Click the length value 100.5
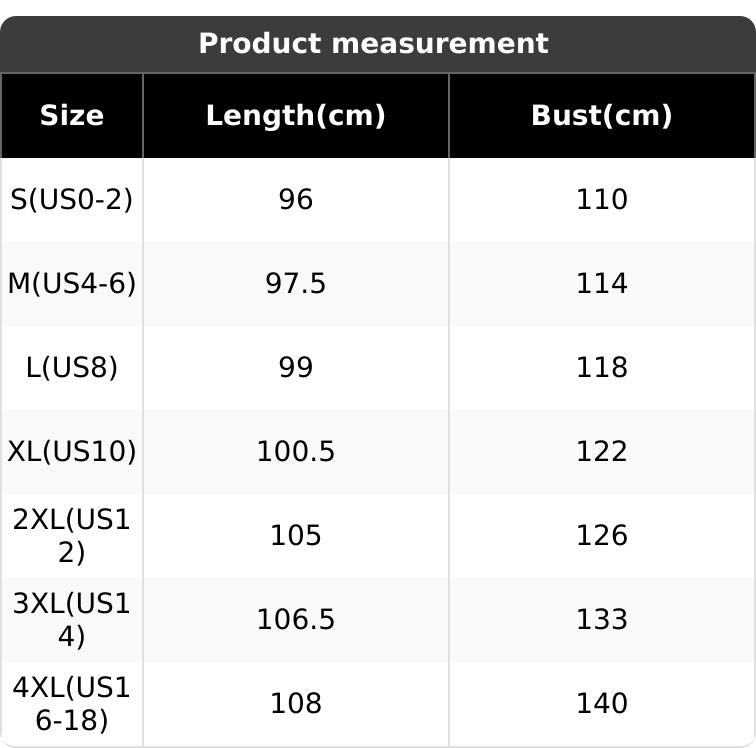Image resolution: width=756 pixels, height=748 pixels. click(x=295, y=452)
